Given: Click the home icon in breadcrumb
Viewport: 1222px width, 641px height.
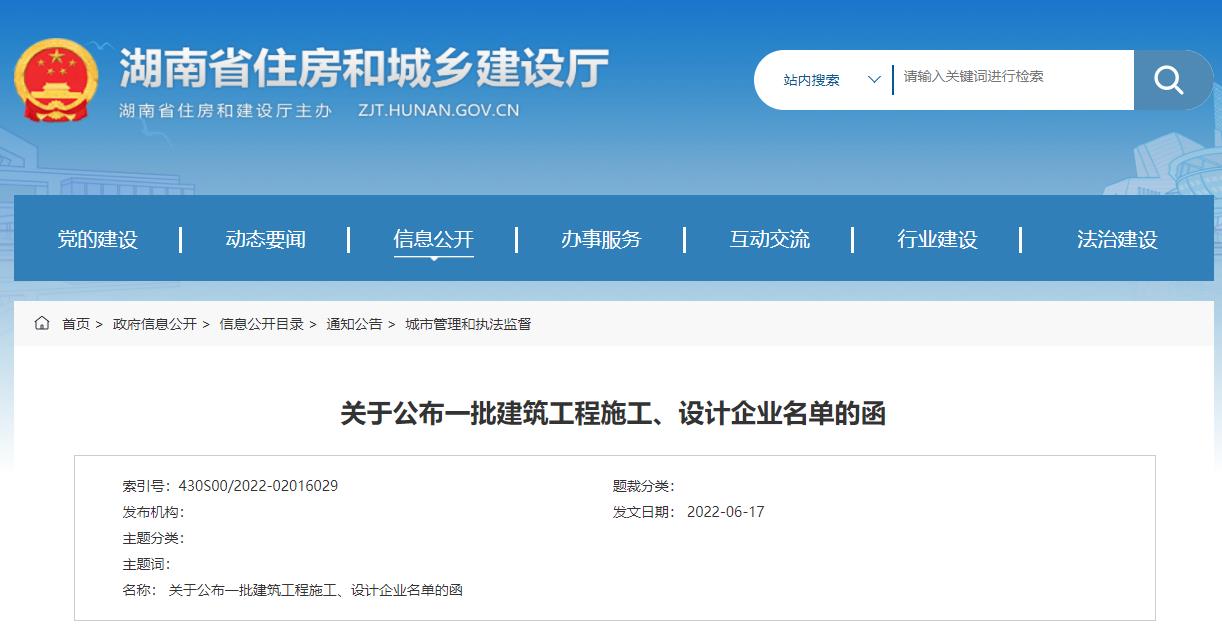Looking at the screenshot, I should (x=42, y=323).
